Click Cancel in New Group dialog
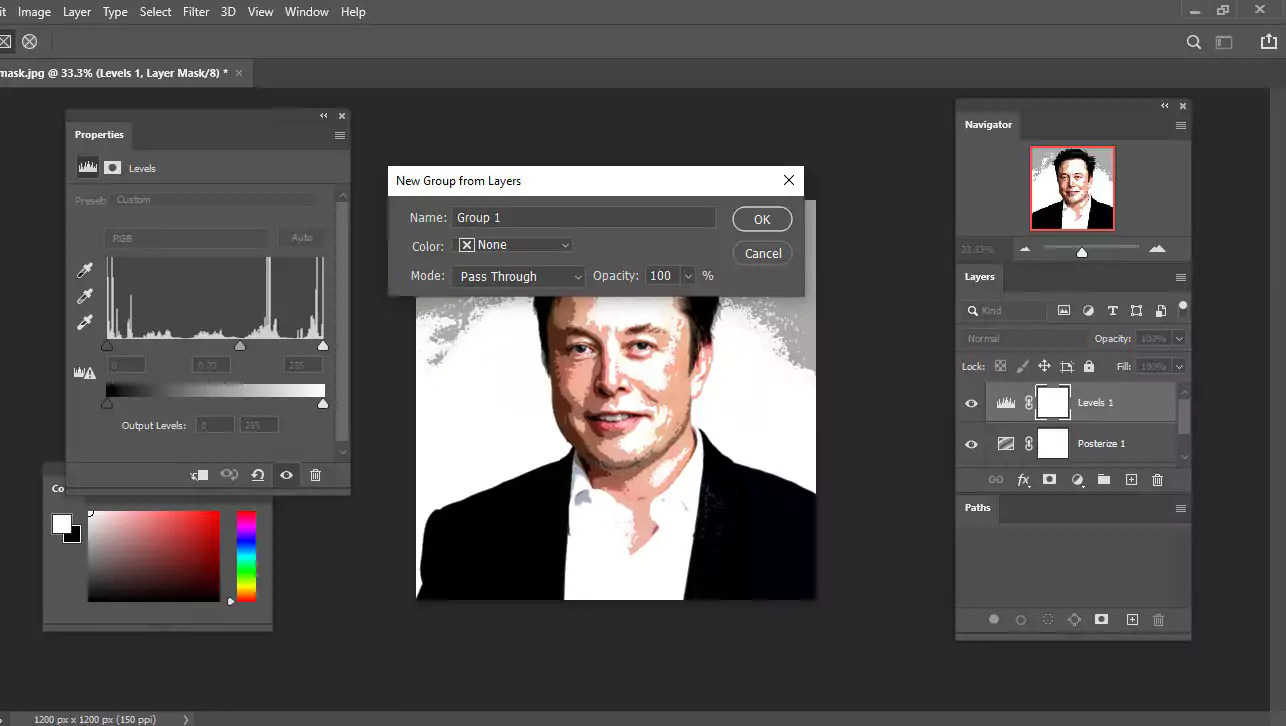The image size is (1286, 726). click(x=763, y=253)
